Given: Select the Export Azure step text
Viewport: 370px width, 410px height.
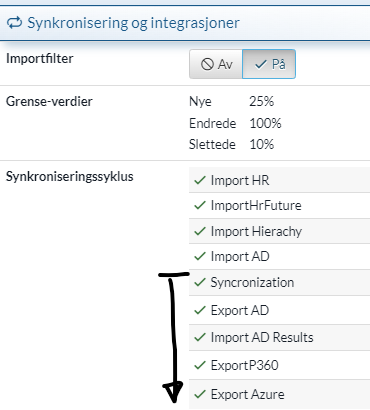Looking at the screenshot, I should tap(248, 394).
